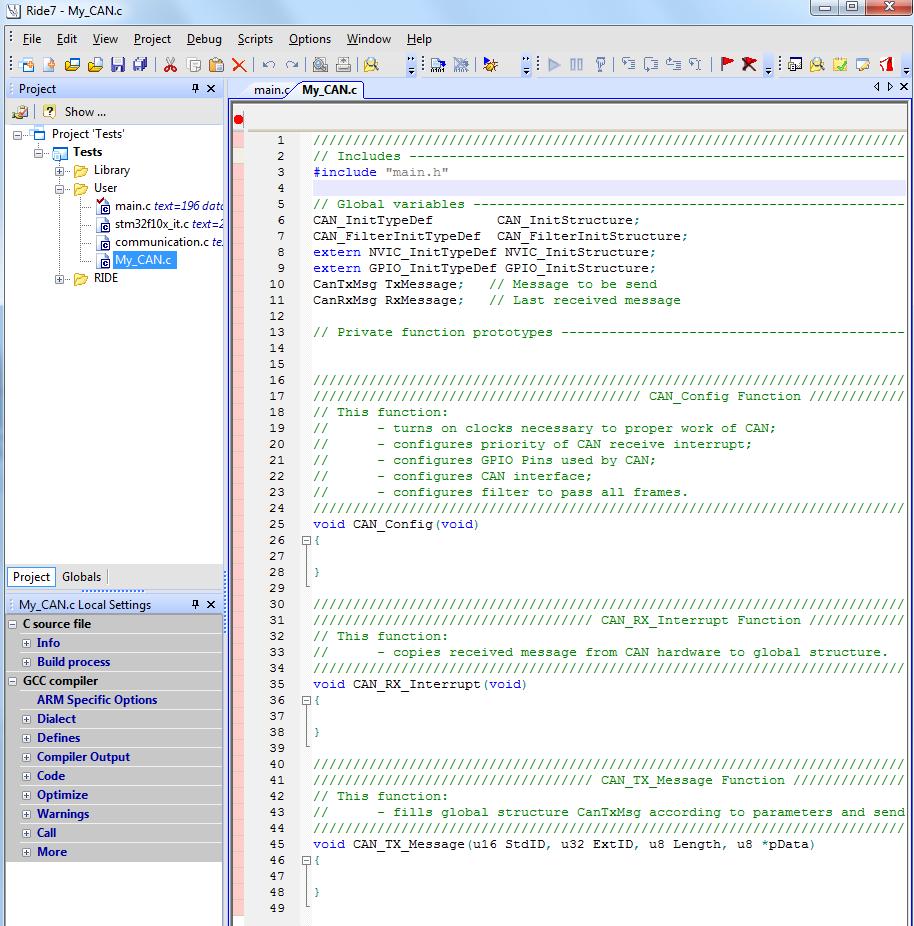Switch to the Globals tab
914x926 pixels.
pos(81,577)
